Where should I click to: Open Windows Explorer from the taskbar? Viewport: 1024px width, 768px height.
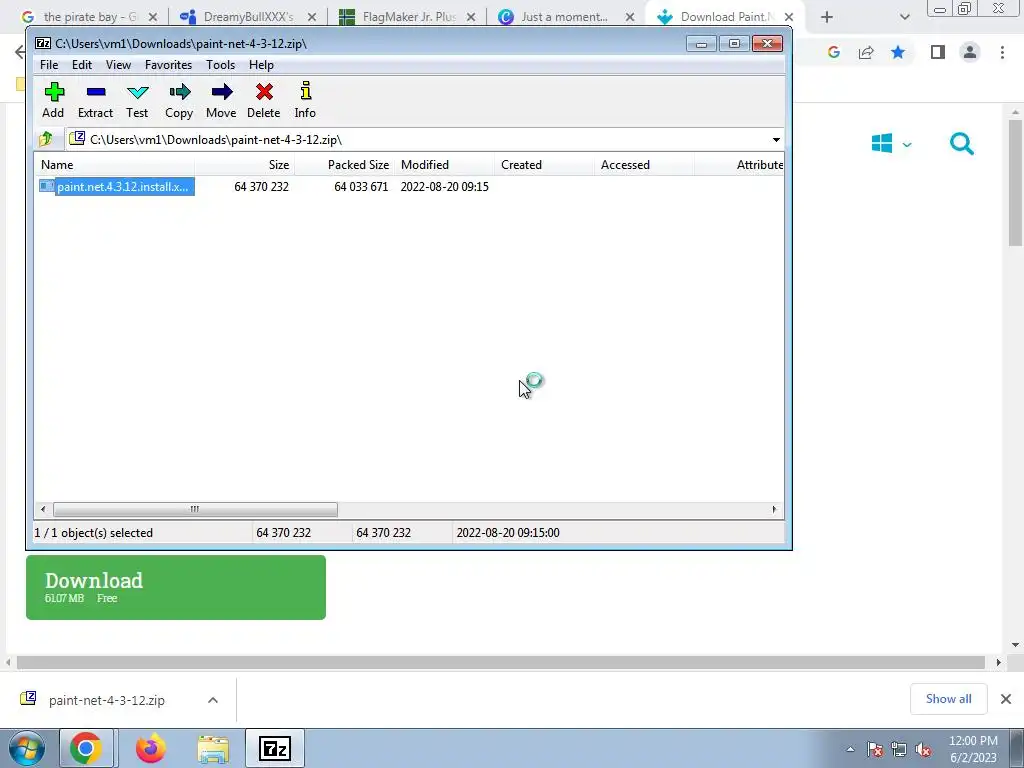[x=213, y=749]
